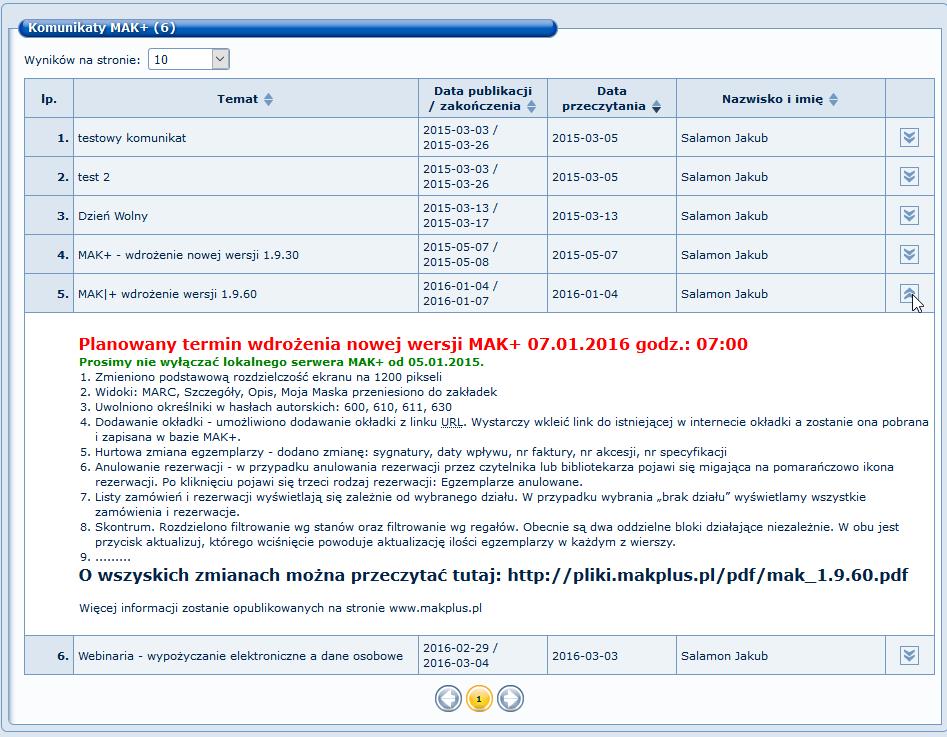Click date cell '2016-02-29 / 2016-03-04'
The height and width of the screenshot is (737, 947).
483,655
